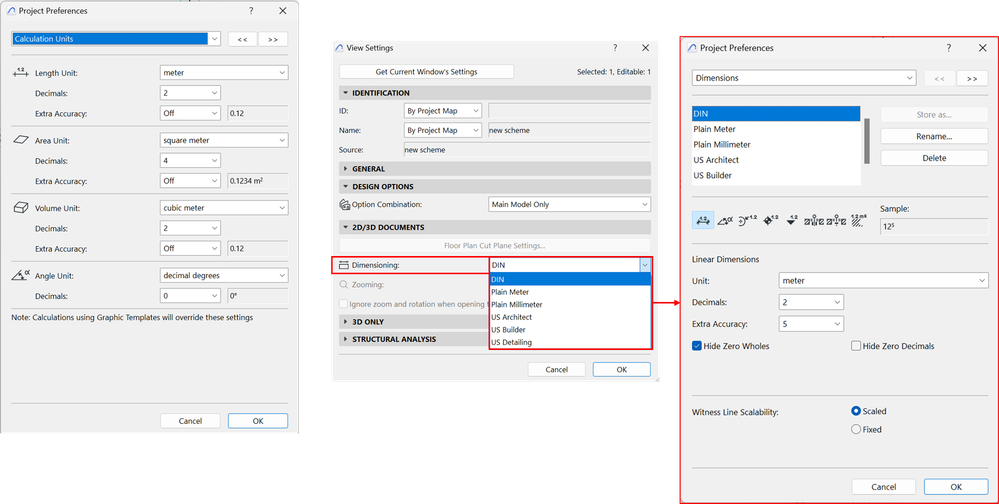Go to next page in Dimensions dialog

[x=972, y=78]
